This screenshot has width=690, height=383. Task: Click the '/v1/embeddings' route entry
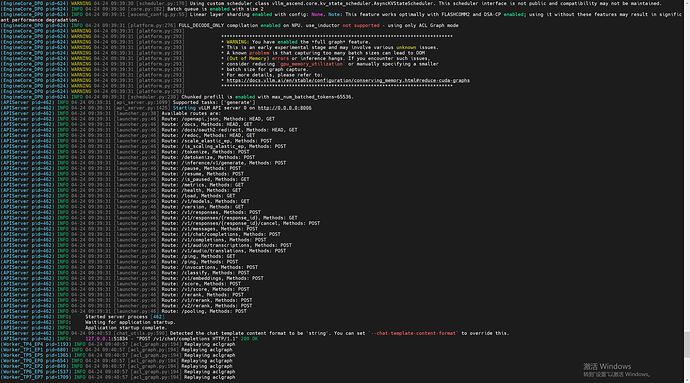tap(213, 278)
